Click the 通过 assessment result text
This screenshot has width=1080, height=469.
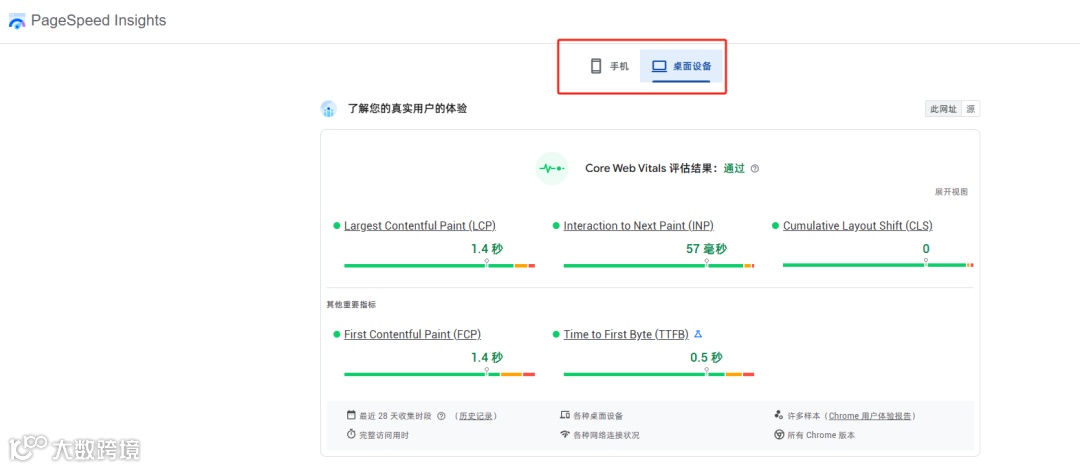[x=734, y=168]
